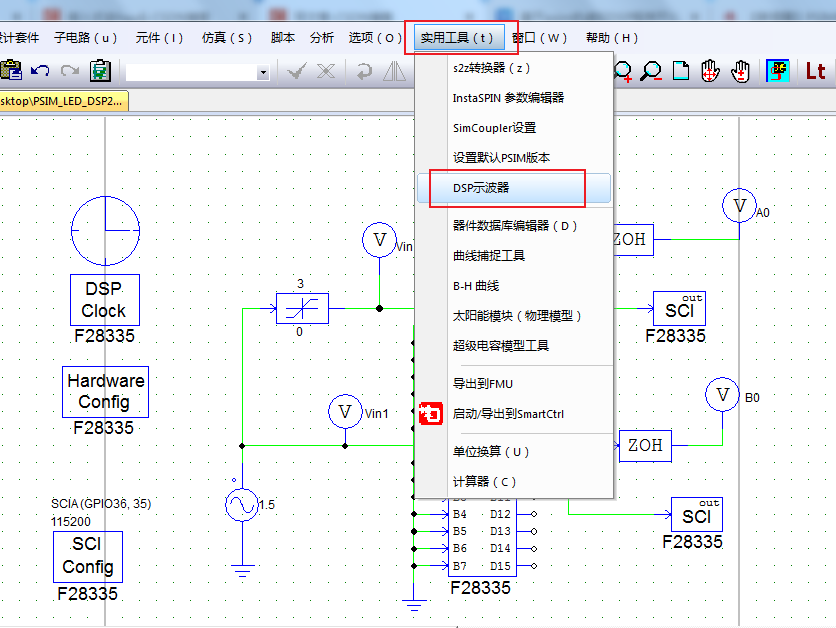Click the Hardware Config F28335 block
This screenshot has height=628, width=836.
click(x=105, y=392)
